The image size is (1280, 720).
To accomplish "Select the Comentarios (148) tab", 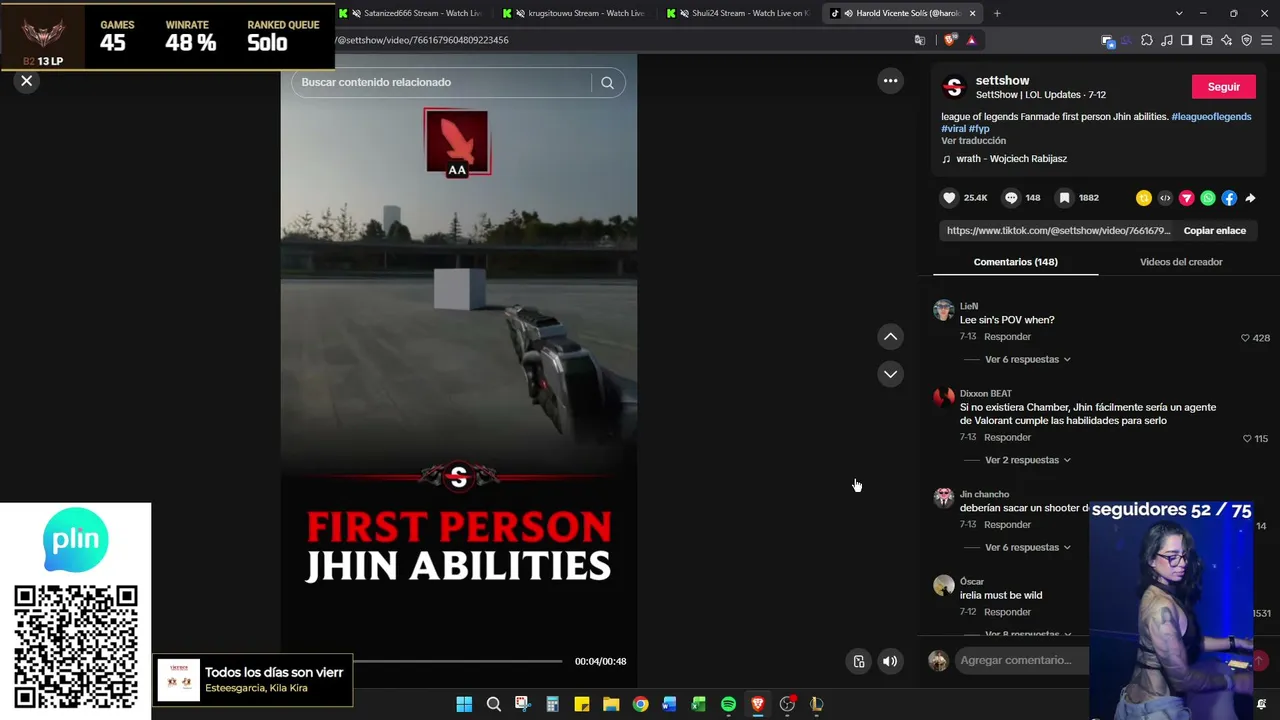I will tap(1015, 262).
